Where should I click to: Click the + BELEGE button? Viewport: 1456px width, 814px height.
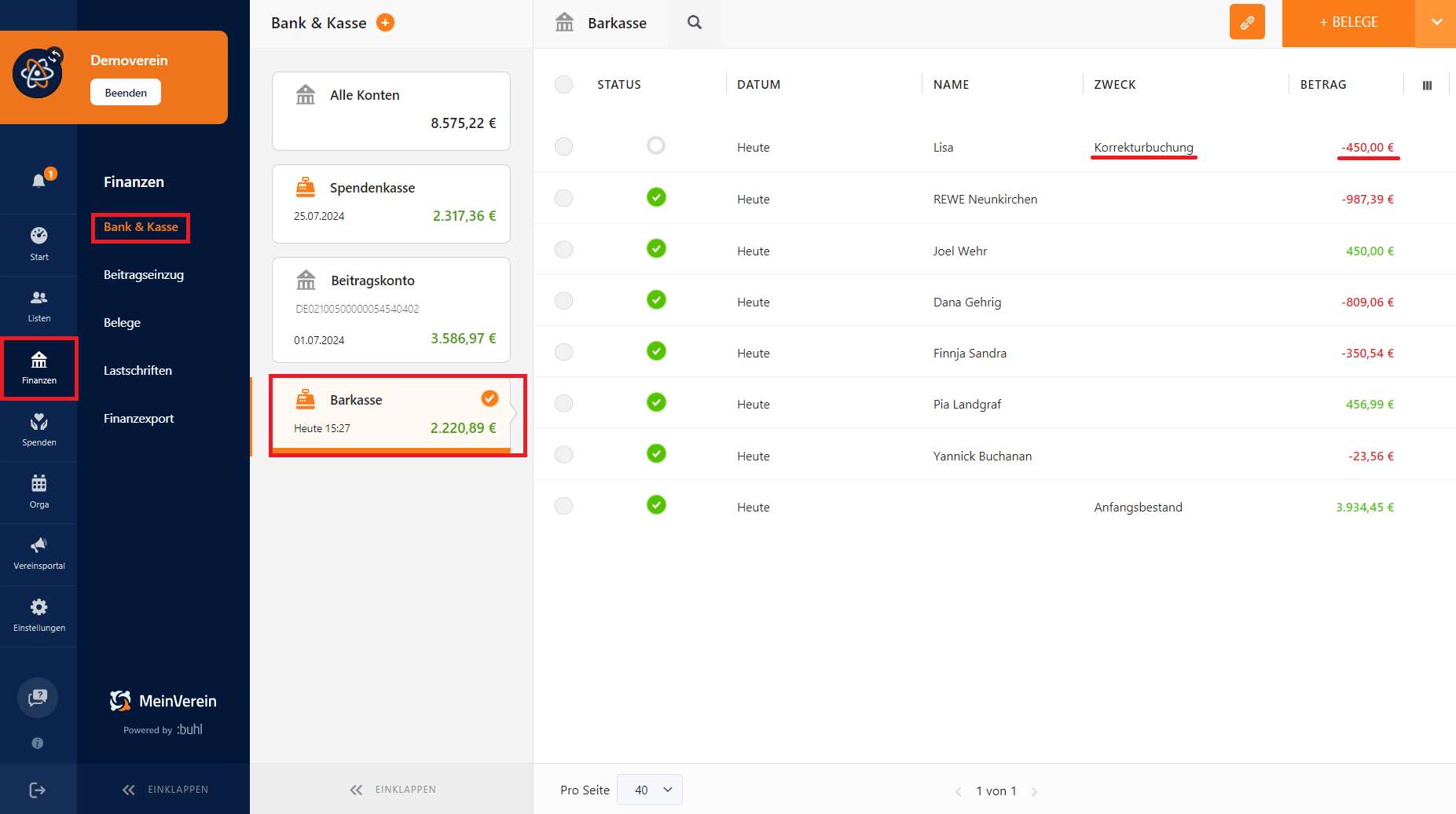[1348, 23]
